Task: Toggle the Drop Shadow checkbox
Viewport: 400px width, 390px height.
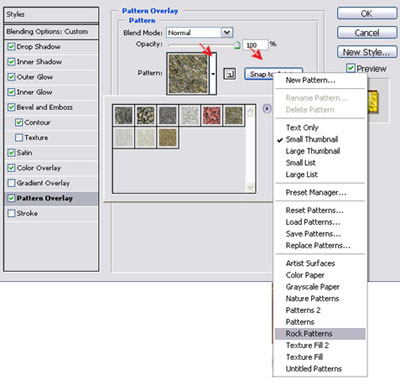Action: point(11,47)
